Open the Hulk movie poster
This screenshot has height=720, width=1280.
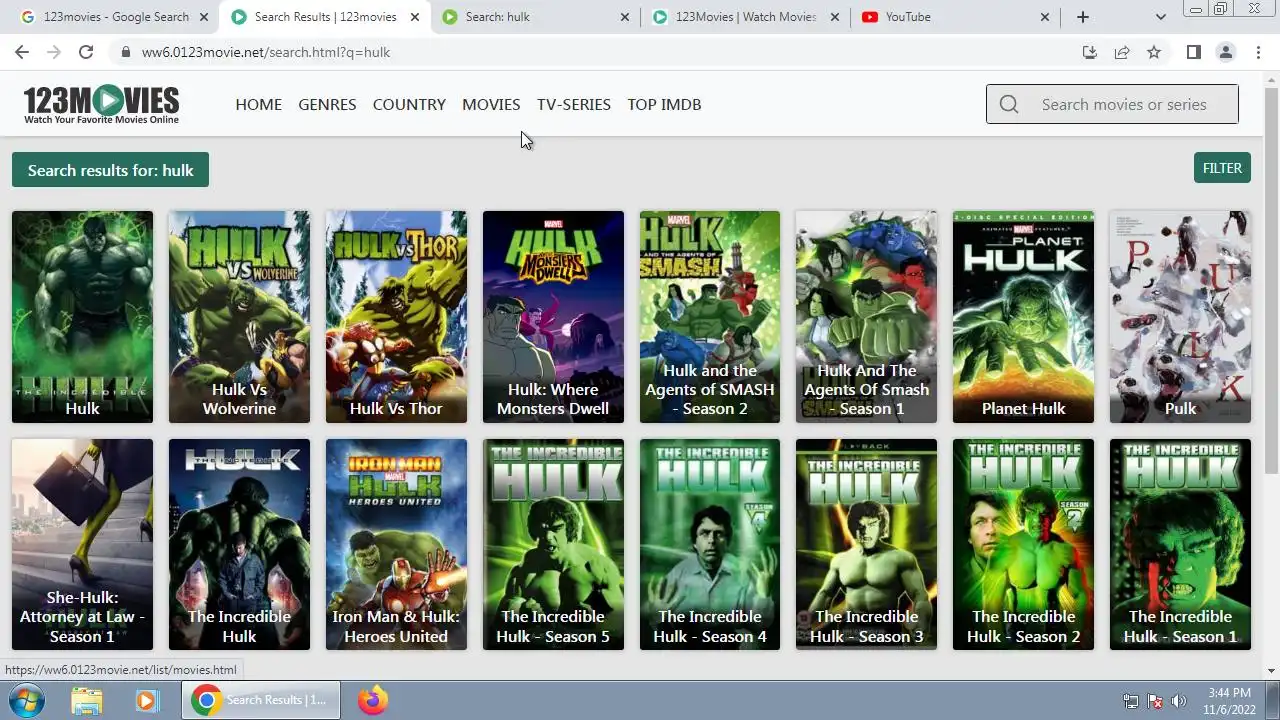tap(82, 317)
